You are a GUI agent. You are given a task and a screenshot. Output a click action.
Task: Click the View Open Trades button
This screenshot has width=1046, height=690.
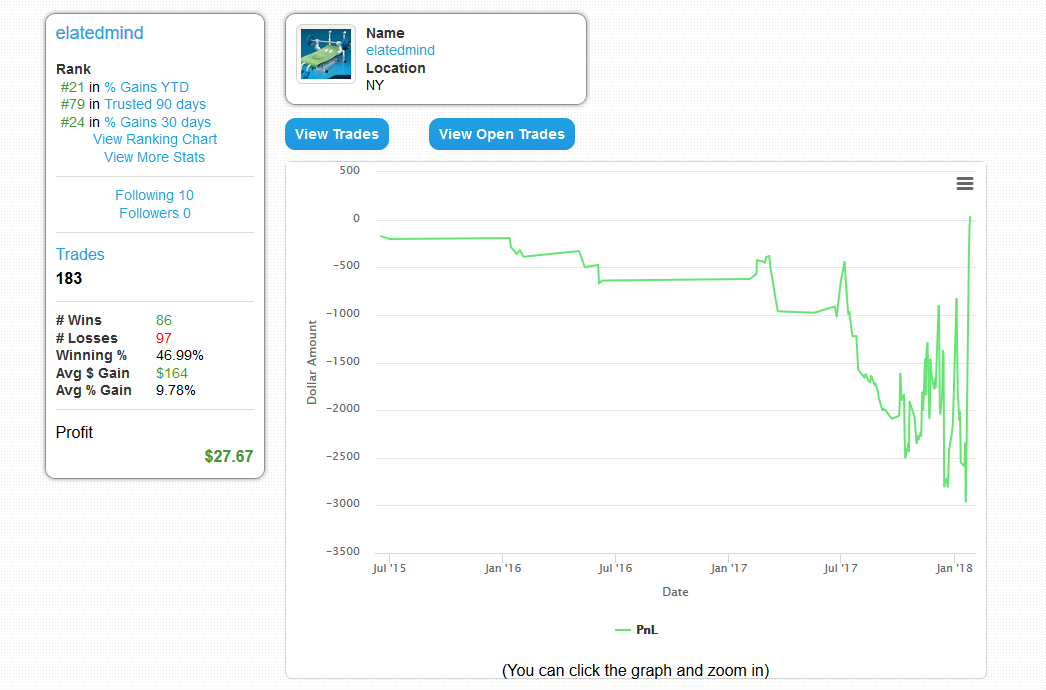502,134
